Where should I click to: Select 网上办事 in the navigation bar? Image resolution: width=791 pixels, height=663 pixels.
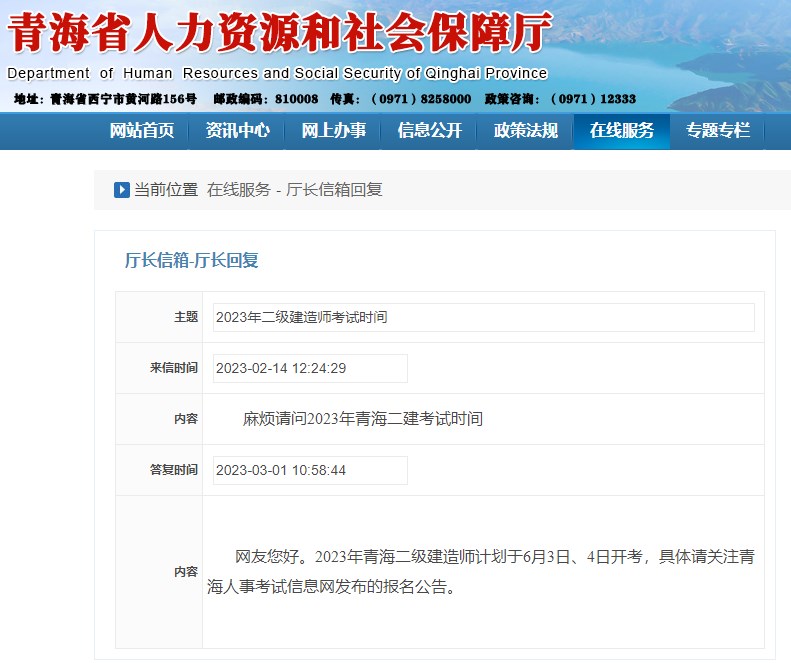coord(333,130)
